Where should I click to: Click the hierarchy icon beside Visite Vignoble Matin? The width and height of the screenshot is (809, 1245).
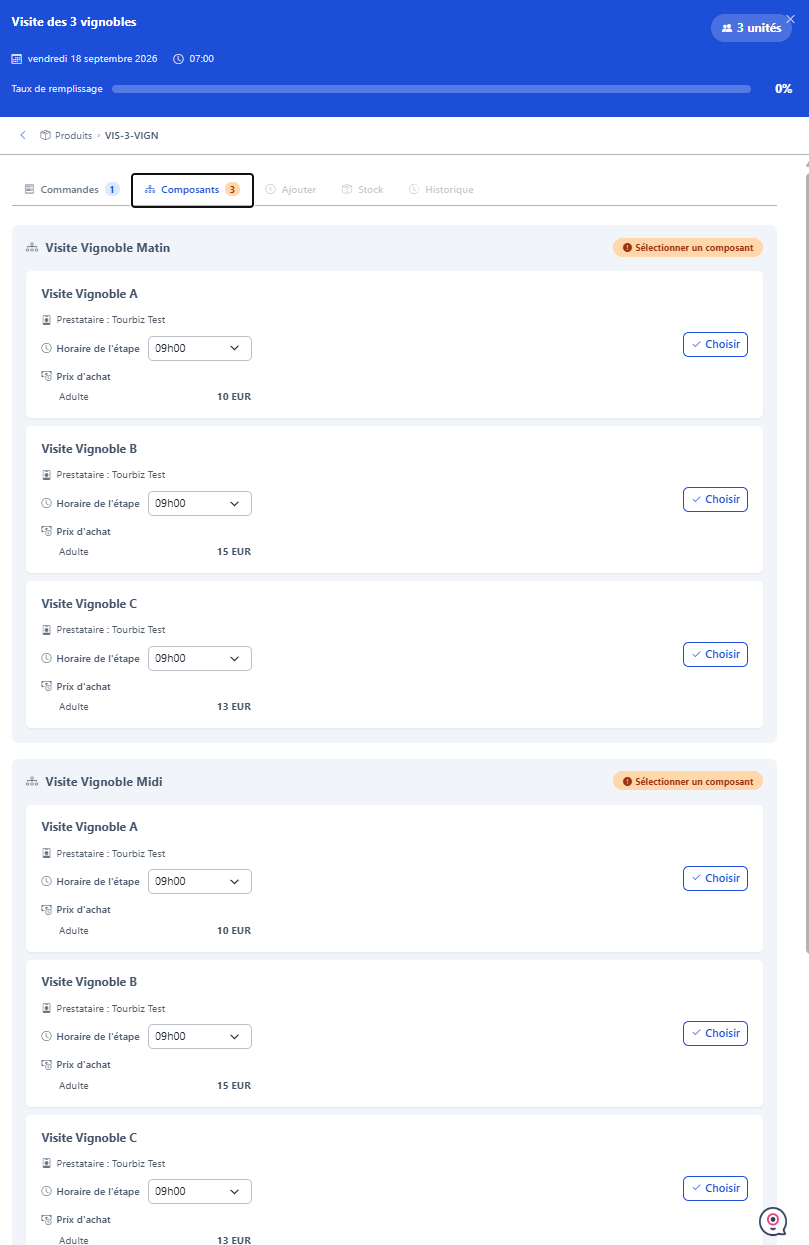pyautogui.click(x=32, y=248)
